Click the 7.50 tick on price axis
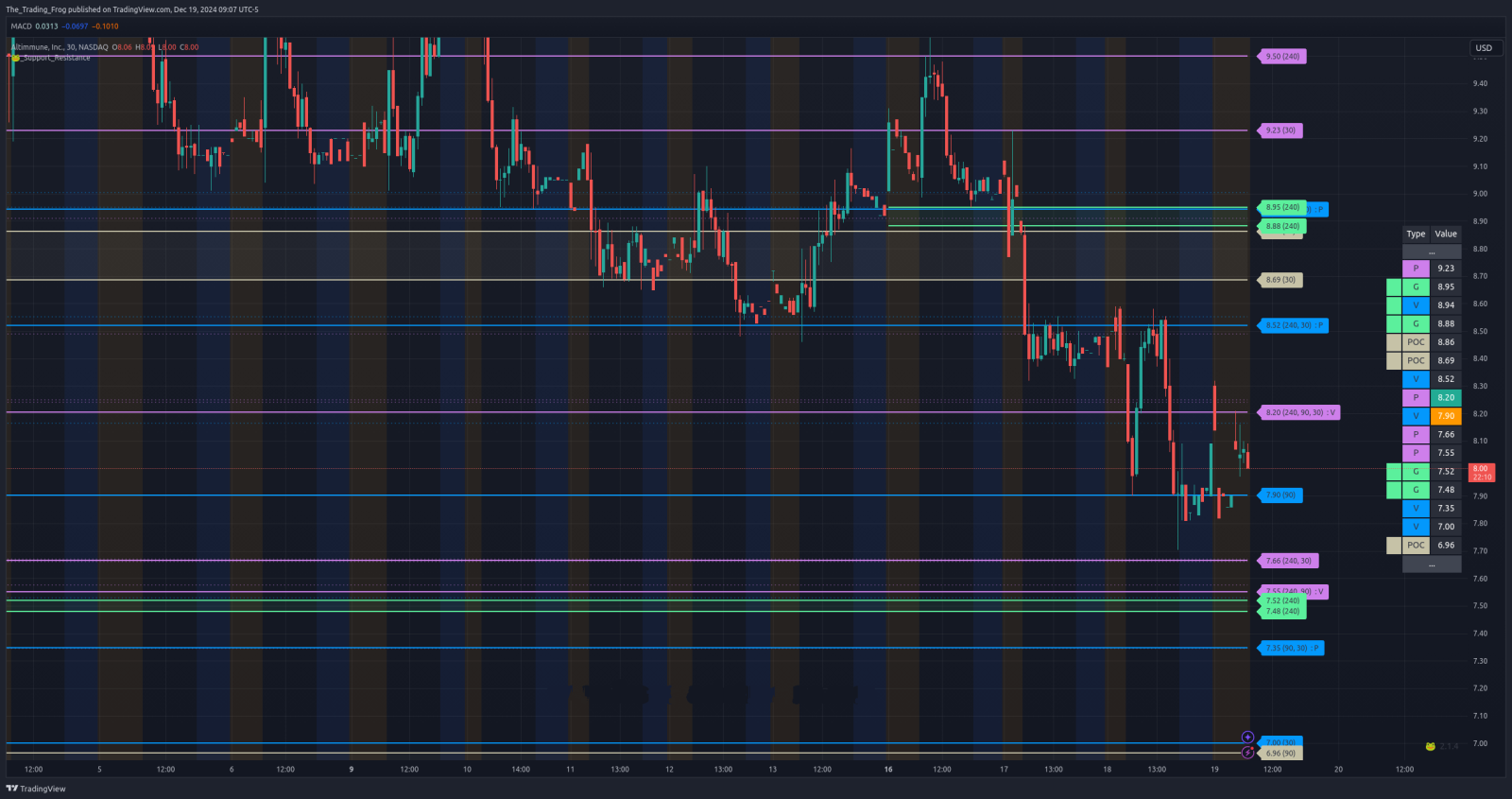The height and width of the screenshot is (799, 1512). pos(1480,606)
